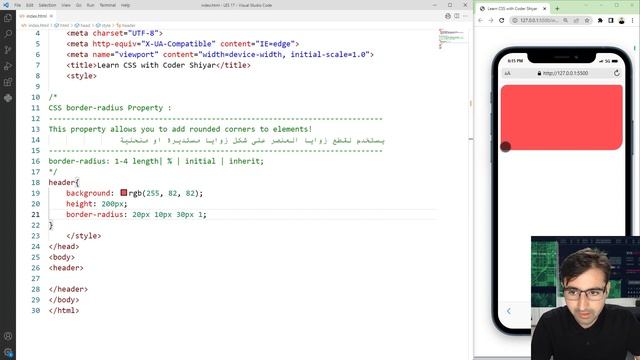Screen dimensions: 640x360
Task: Click the round icon in editor actions
Action: (x=448, y=16)
